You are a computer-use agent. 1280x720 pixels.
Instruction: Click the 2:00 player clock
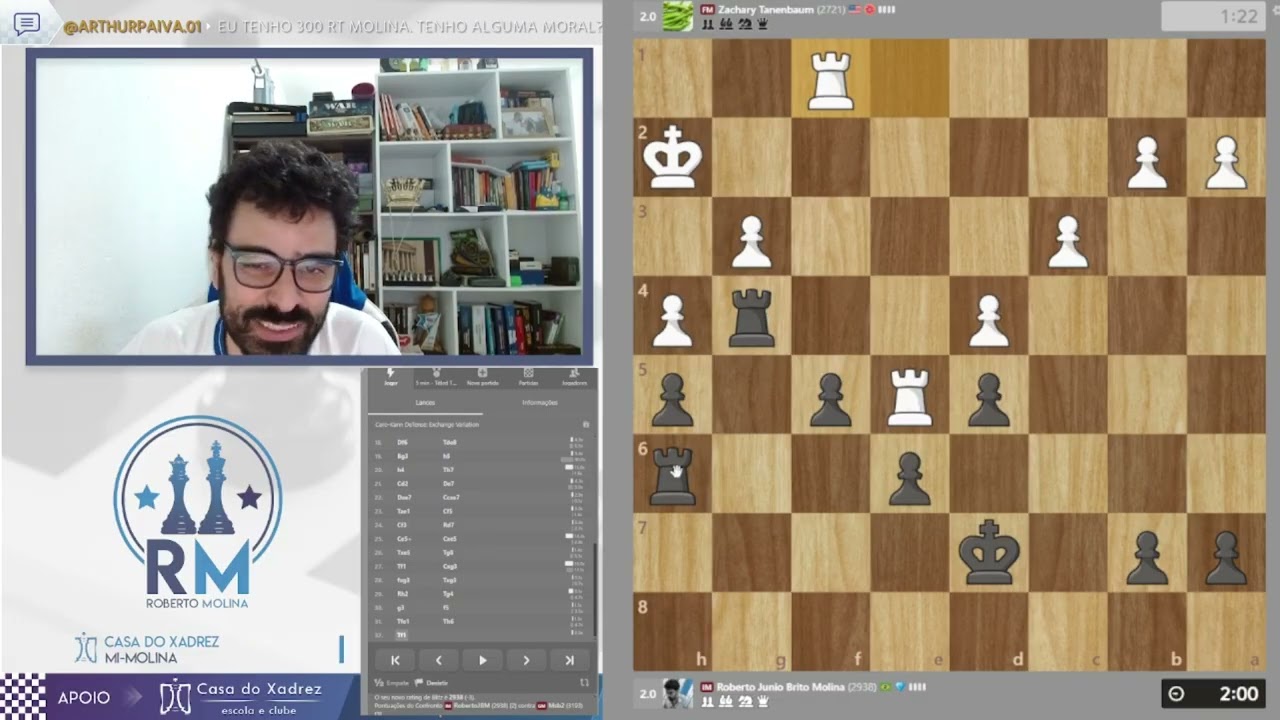pos(1213,694)
